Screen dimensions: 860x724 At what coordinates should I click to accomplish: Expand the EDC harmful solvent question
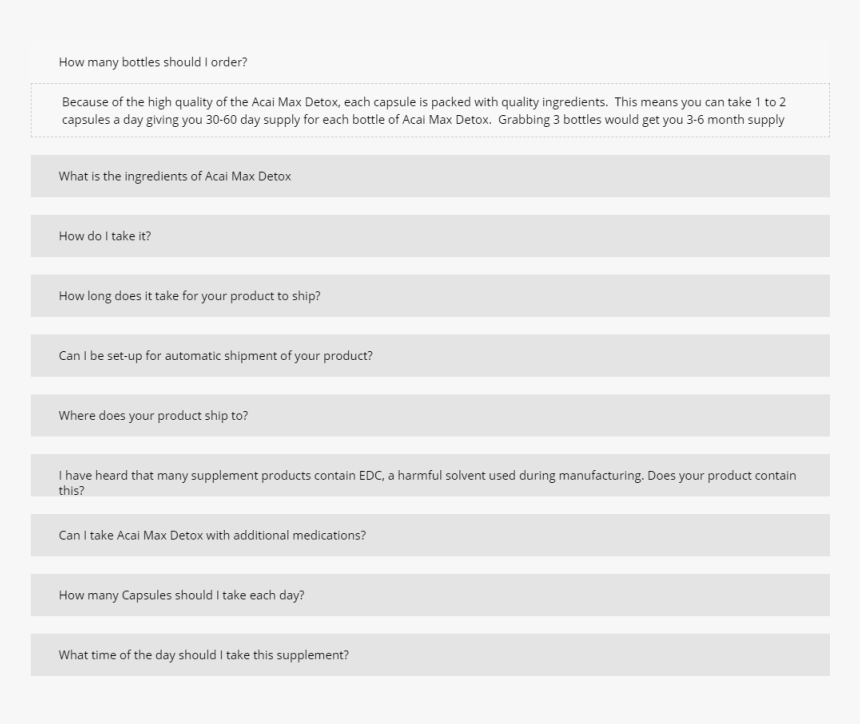pos(430,475)
